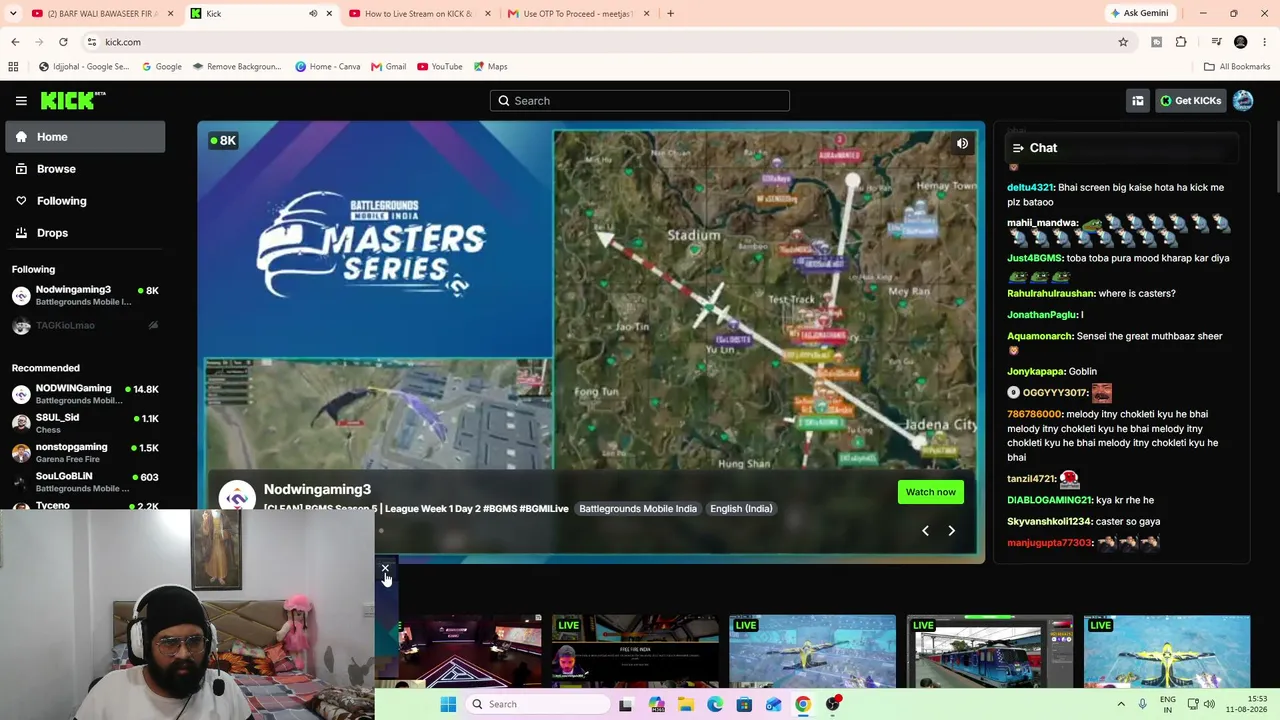Open OBS Studio from taskbar

832,704
